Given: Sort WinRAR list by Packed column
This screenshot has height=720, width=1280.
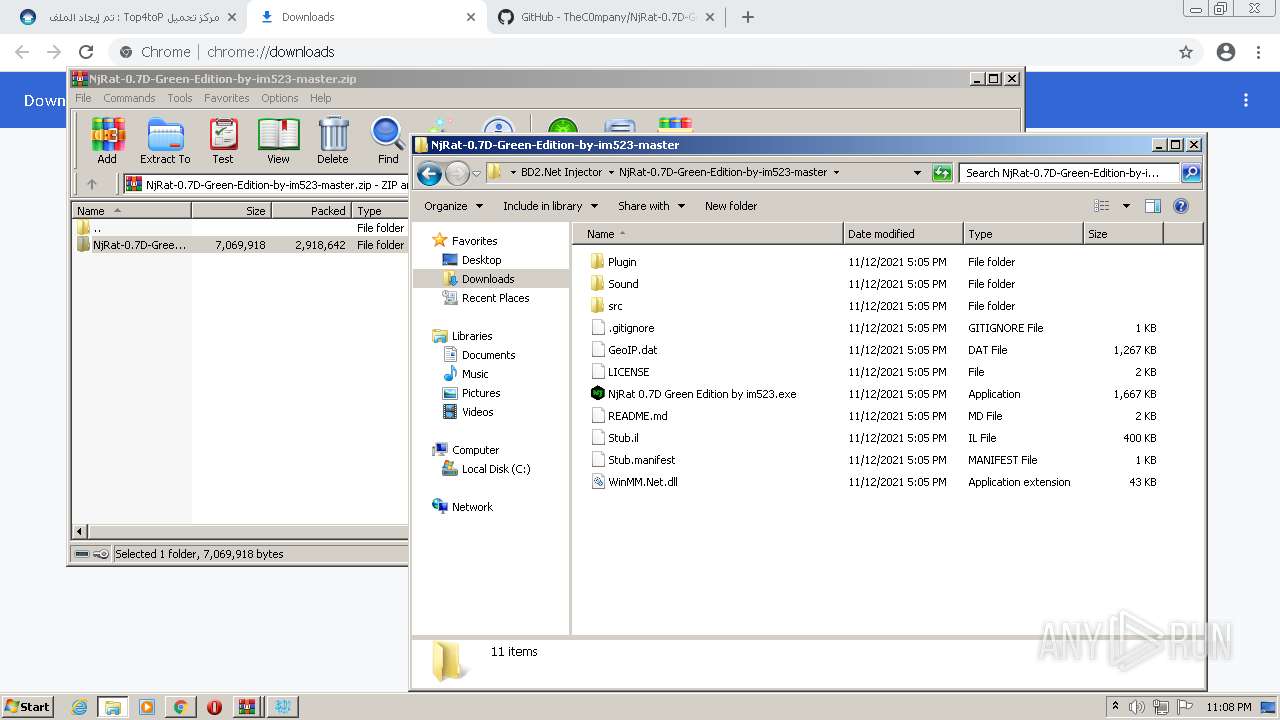Looking at the screenshot, I should click(x=311, y=211).
